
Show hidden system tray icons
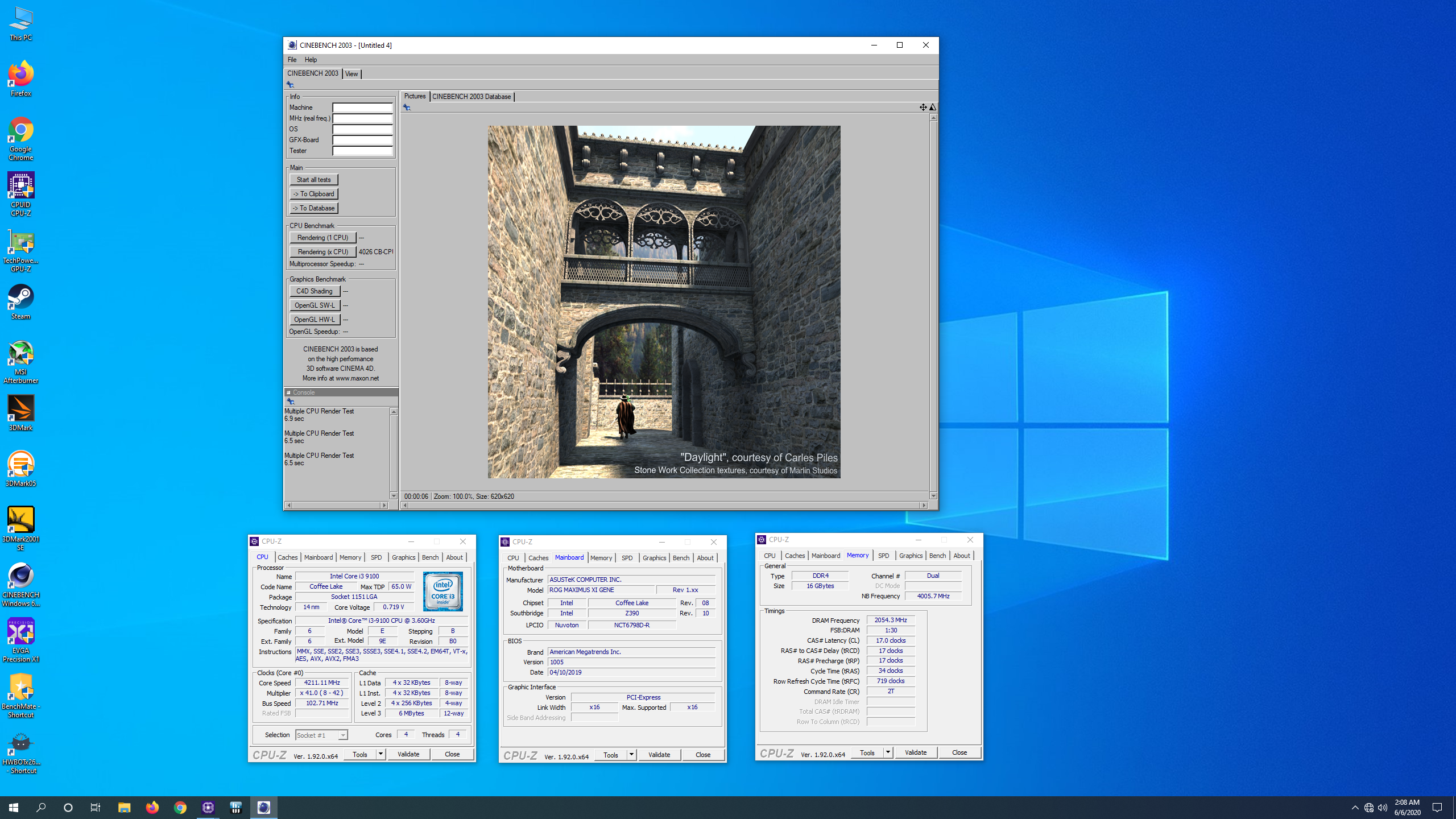(x=1355, y=807)
